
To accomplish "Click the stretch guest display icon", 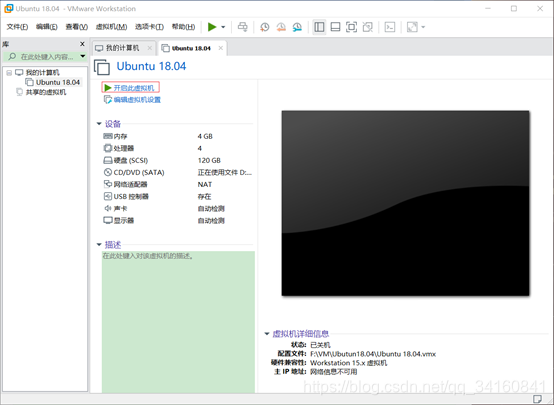I will (412, 27).
